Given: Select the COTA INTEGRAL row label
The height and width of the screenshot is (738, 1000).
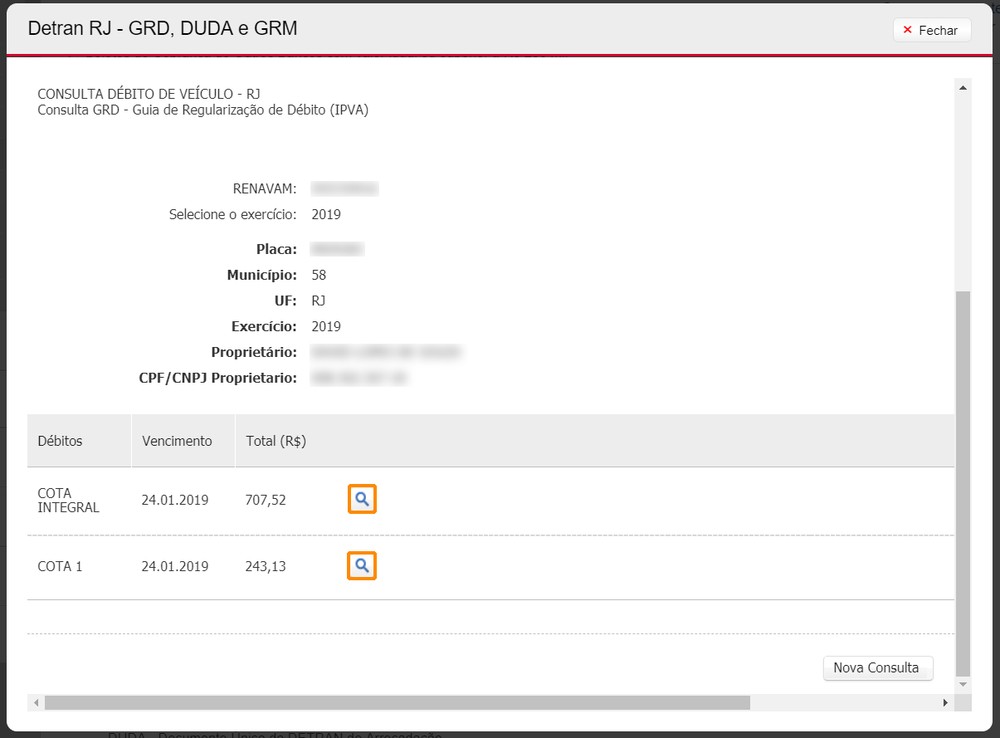Looking at the screenshot, I should tap(68, 500).
